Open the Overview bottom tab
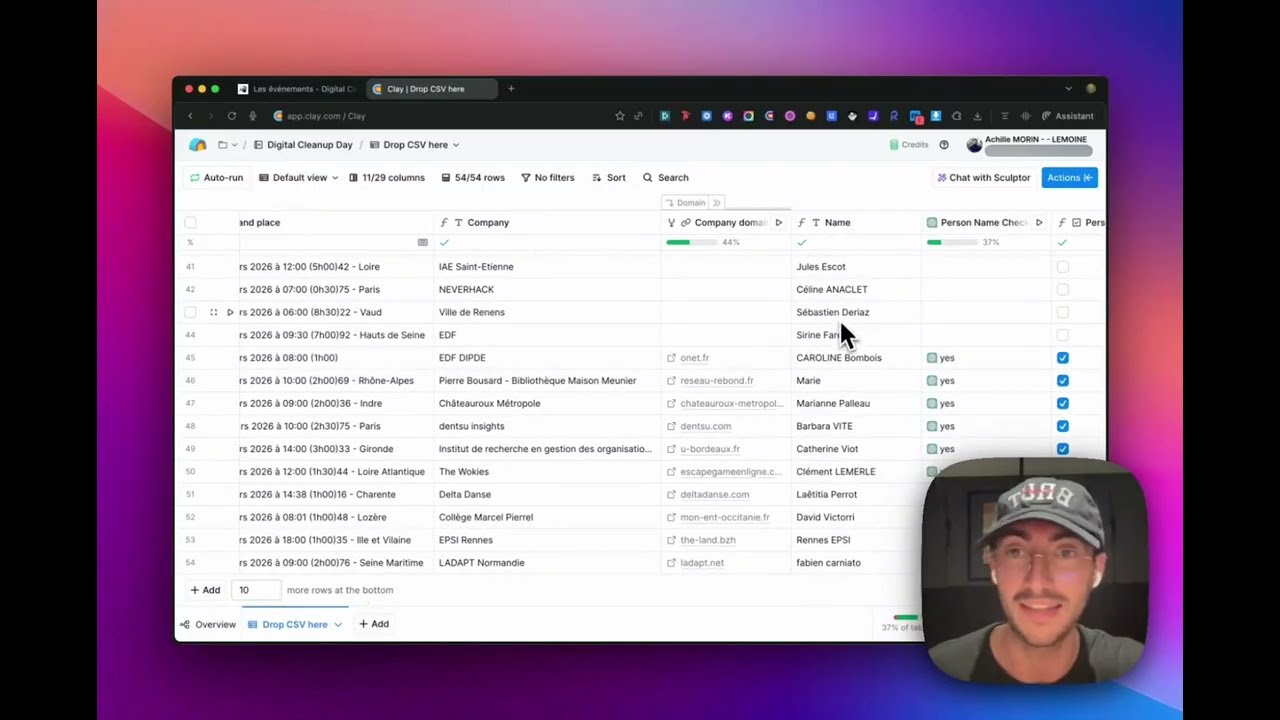The height and width of the screenshot is (720, 1280). coord(207,625)
